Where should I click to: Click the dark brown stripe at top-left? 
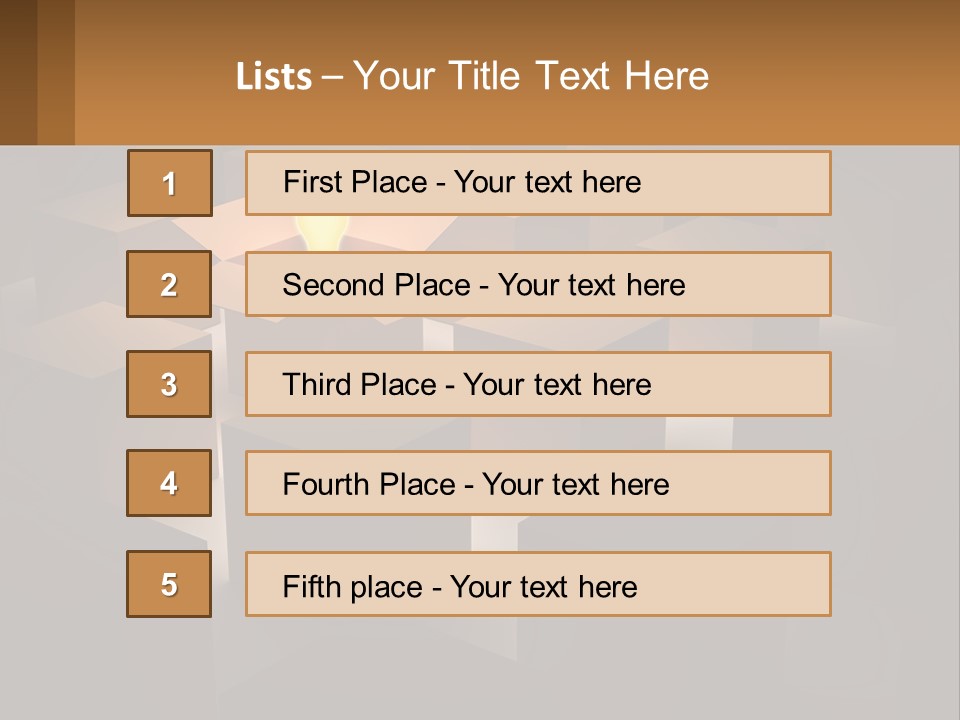point(18,72)
